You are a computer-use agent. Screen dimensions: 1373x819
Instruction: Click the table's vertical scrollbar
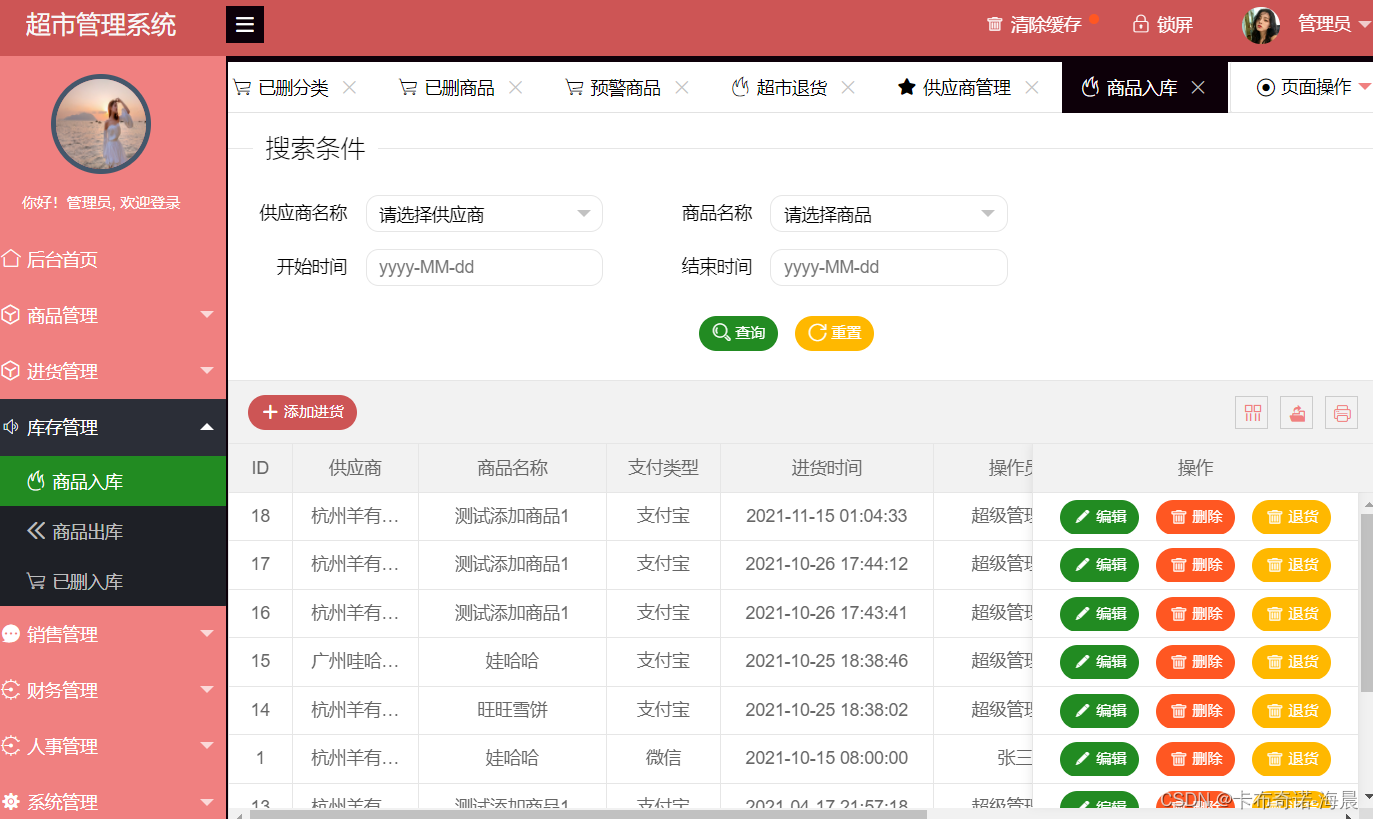(1366, 603)
